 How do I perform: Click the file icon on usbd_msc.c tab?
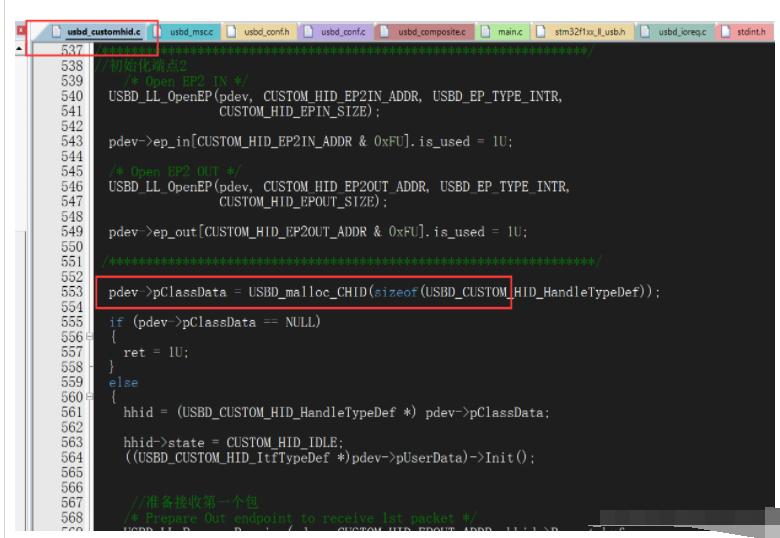pos(158,31)
